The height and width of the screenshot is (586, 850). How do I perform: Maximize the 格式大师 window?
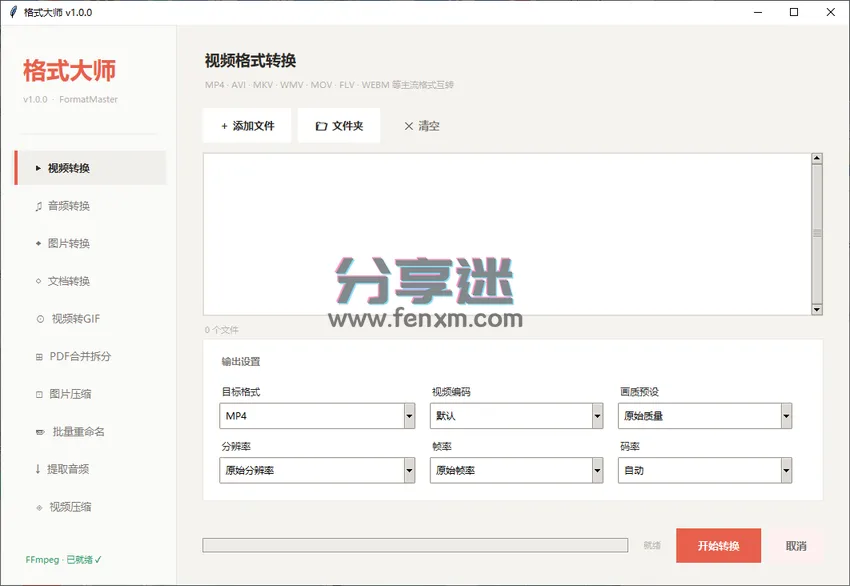tap(794, 12)
